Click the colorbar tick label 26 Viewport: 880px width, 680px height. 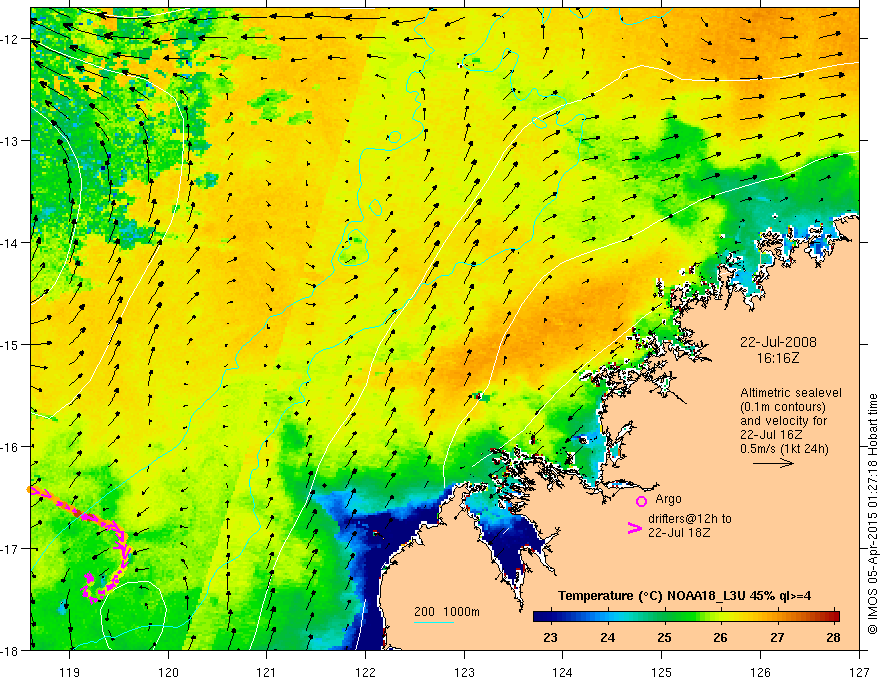point(720,638)
